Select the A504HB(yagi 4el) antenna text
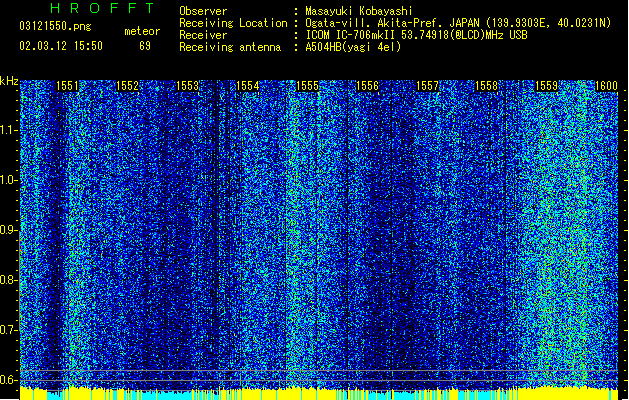Image resolution: width=629 pixels, height=400 pixels. [x=353, y=47]
